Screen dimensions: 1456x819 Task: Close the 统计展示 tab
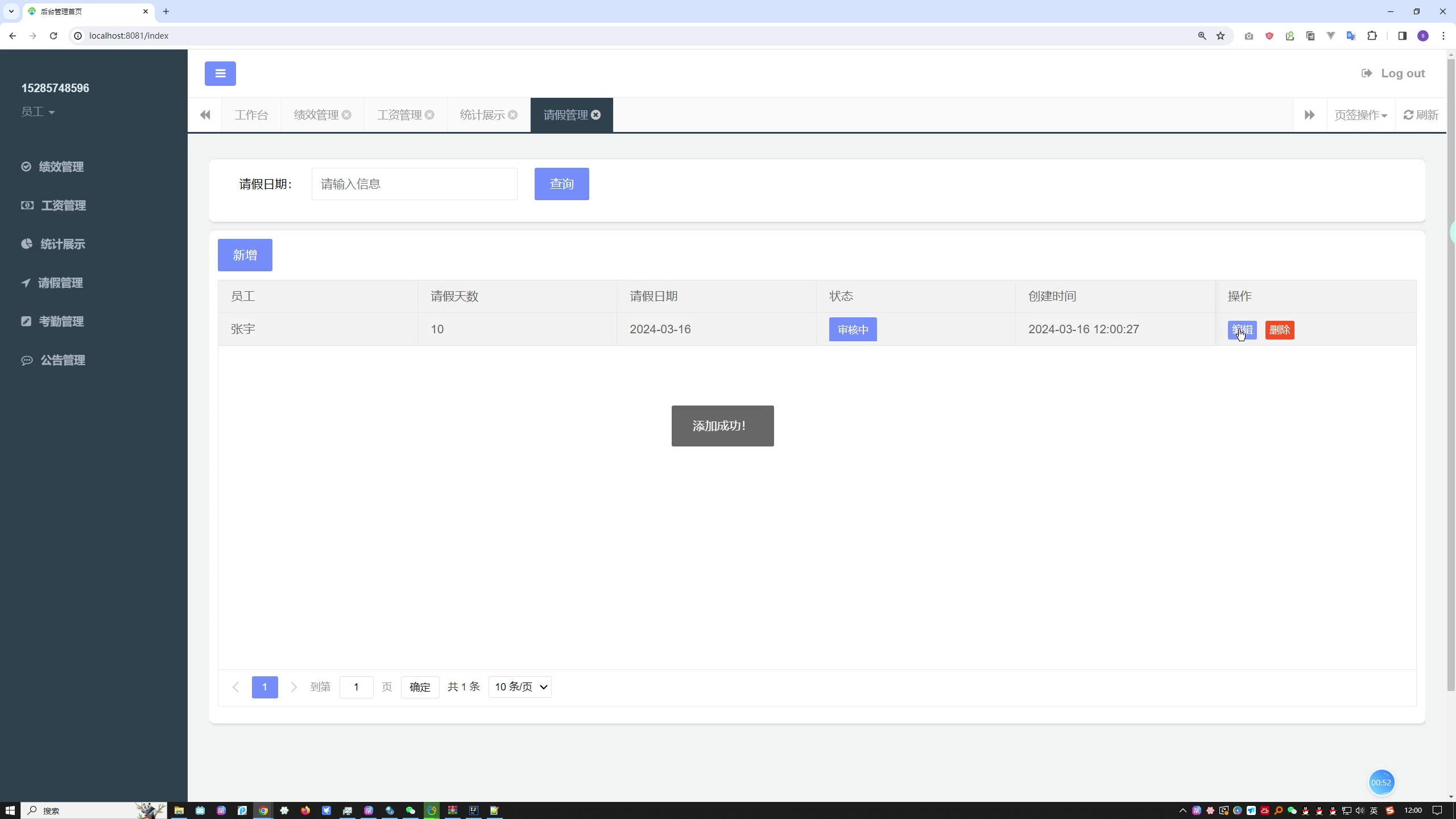coord(512,115)
